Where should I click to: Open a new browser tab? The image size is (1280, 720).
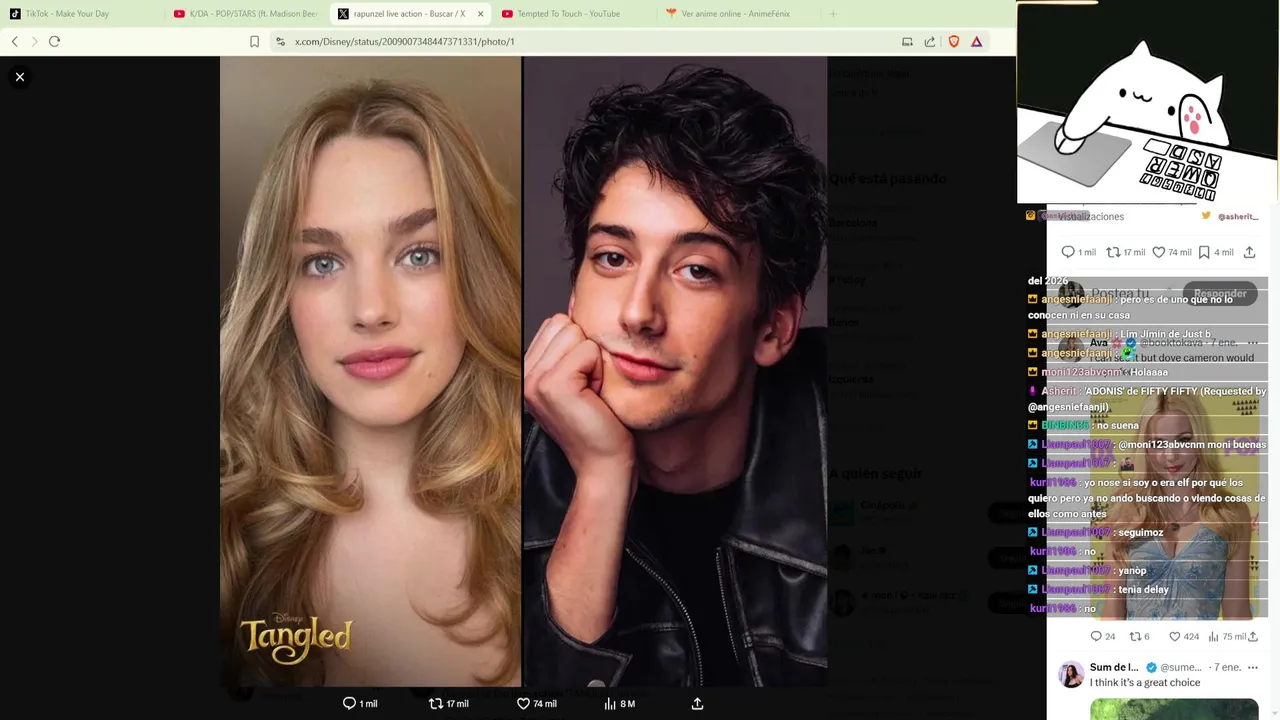[833, 14]
